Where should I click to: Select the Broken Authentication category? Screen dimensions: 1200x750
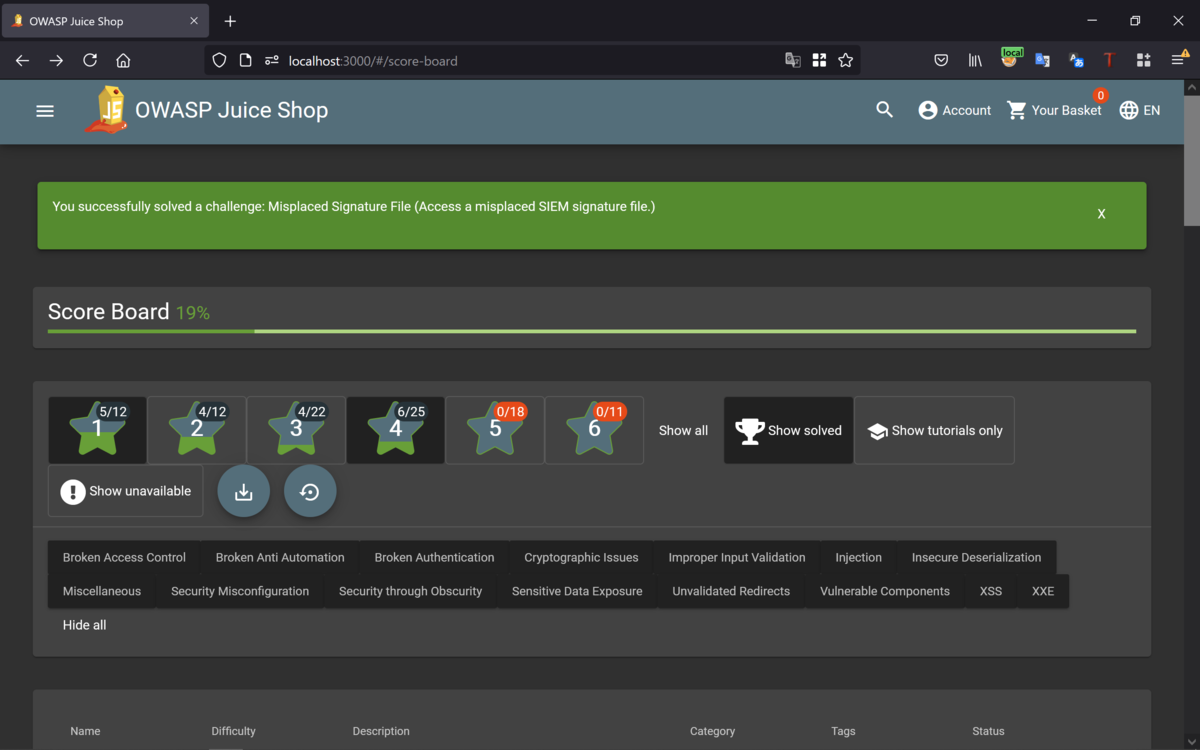[x=434, y=558]
